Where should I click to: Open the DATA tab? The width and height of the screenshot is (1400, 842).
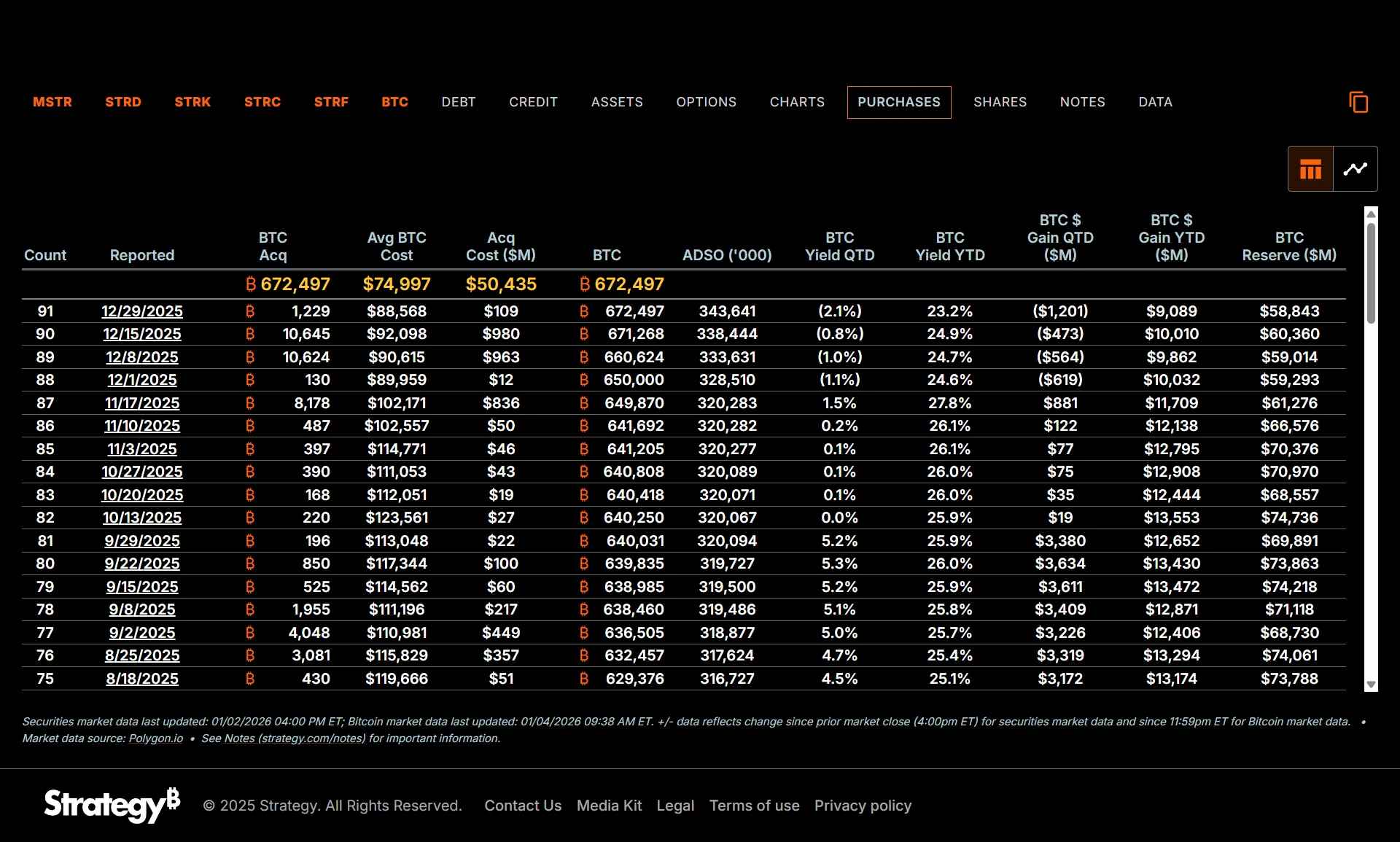[1155, 102]
